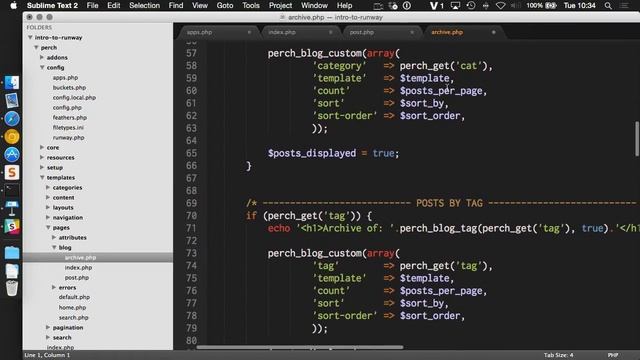The height and width of the screenshot is (360, 640).
Task: Click the clock showing Tue 10:34
Action: (x=580, y=5)
